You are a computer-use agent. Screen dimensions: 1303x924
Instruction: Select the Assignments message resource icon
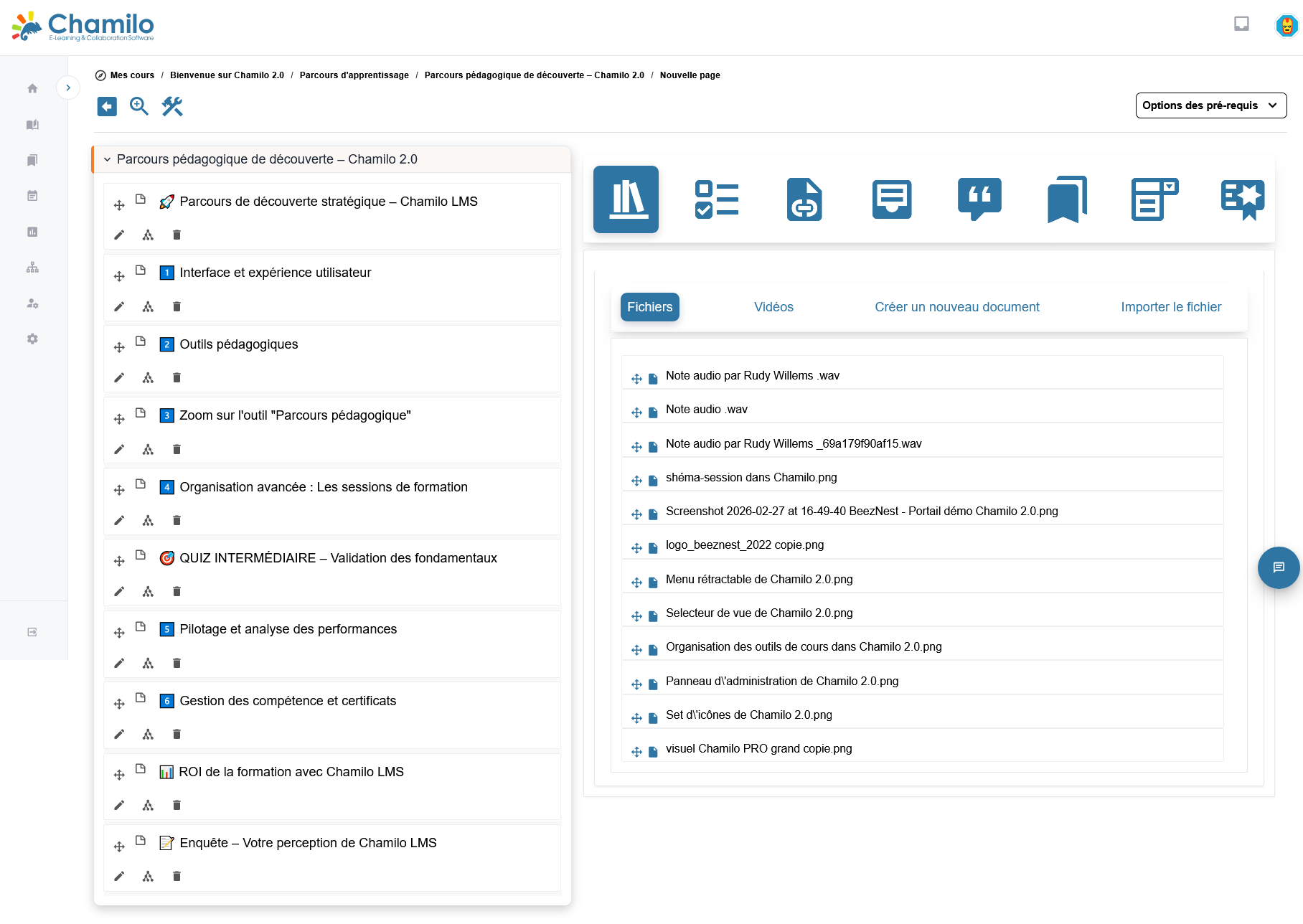coord(892,199)
